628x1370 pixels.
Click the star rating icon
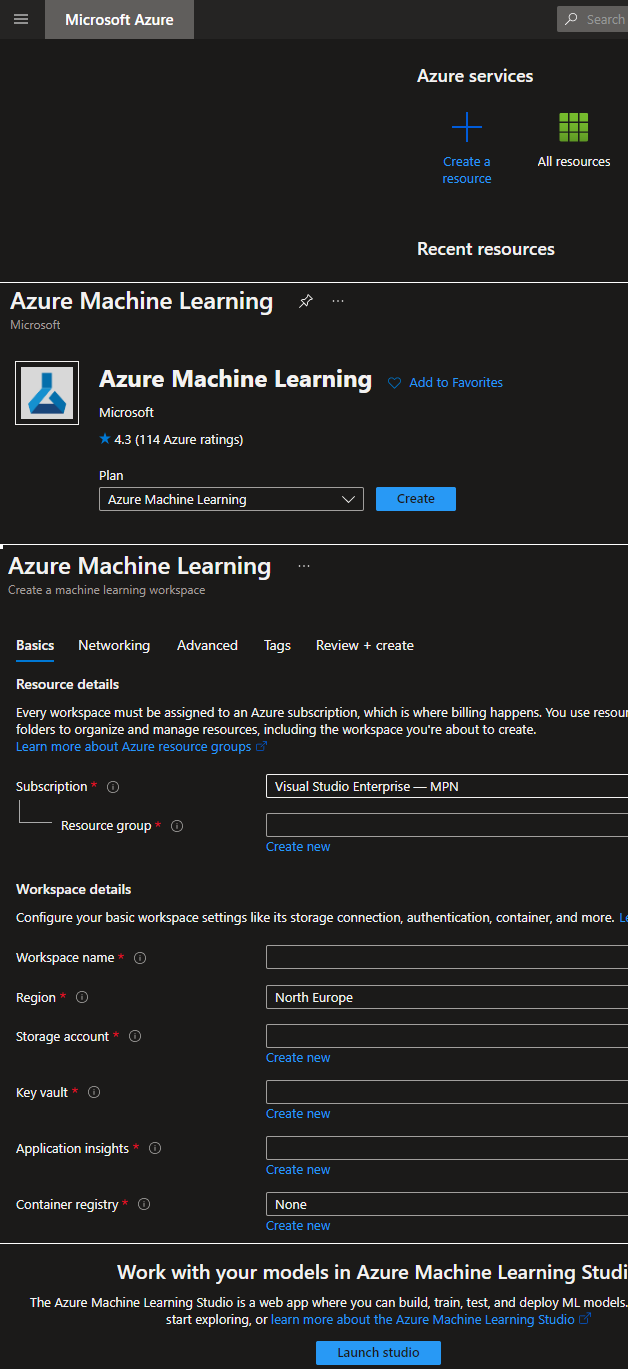105,439
